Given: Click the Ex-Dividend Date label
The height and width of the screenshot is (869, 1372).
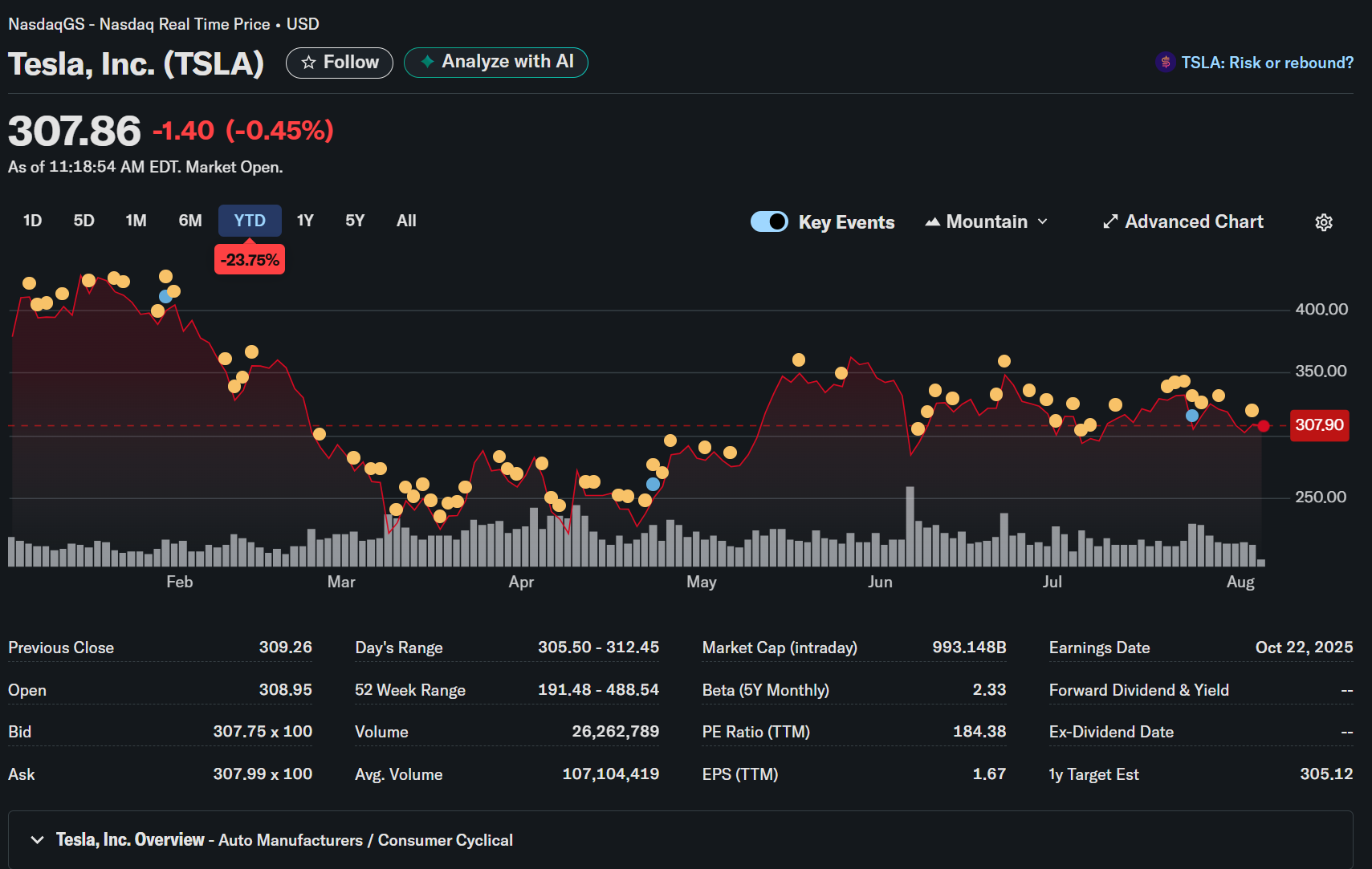Looking at the screenshot, I should click(x=1111, y=732).
